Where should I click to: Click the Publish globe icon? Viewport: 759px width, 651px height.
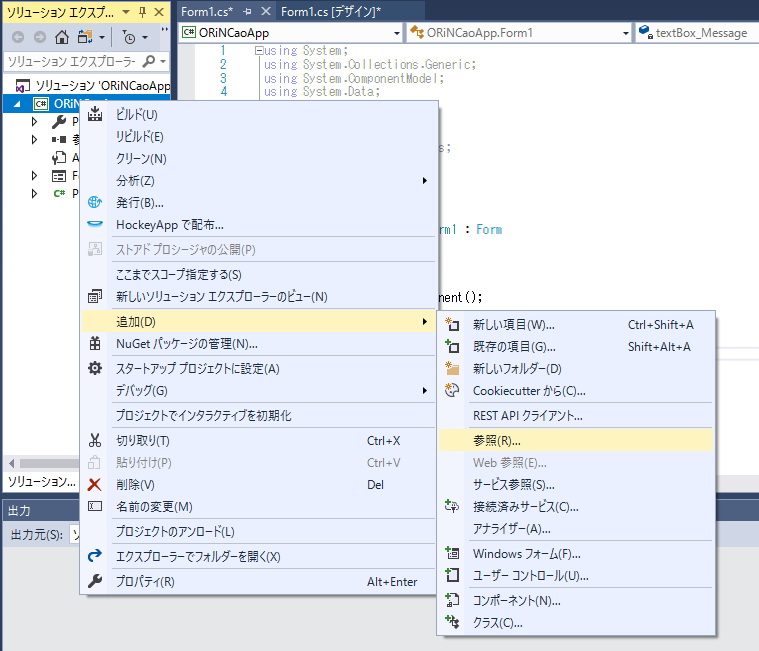(95, 202)
